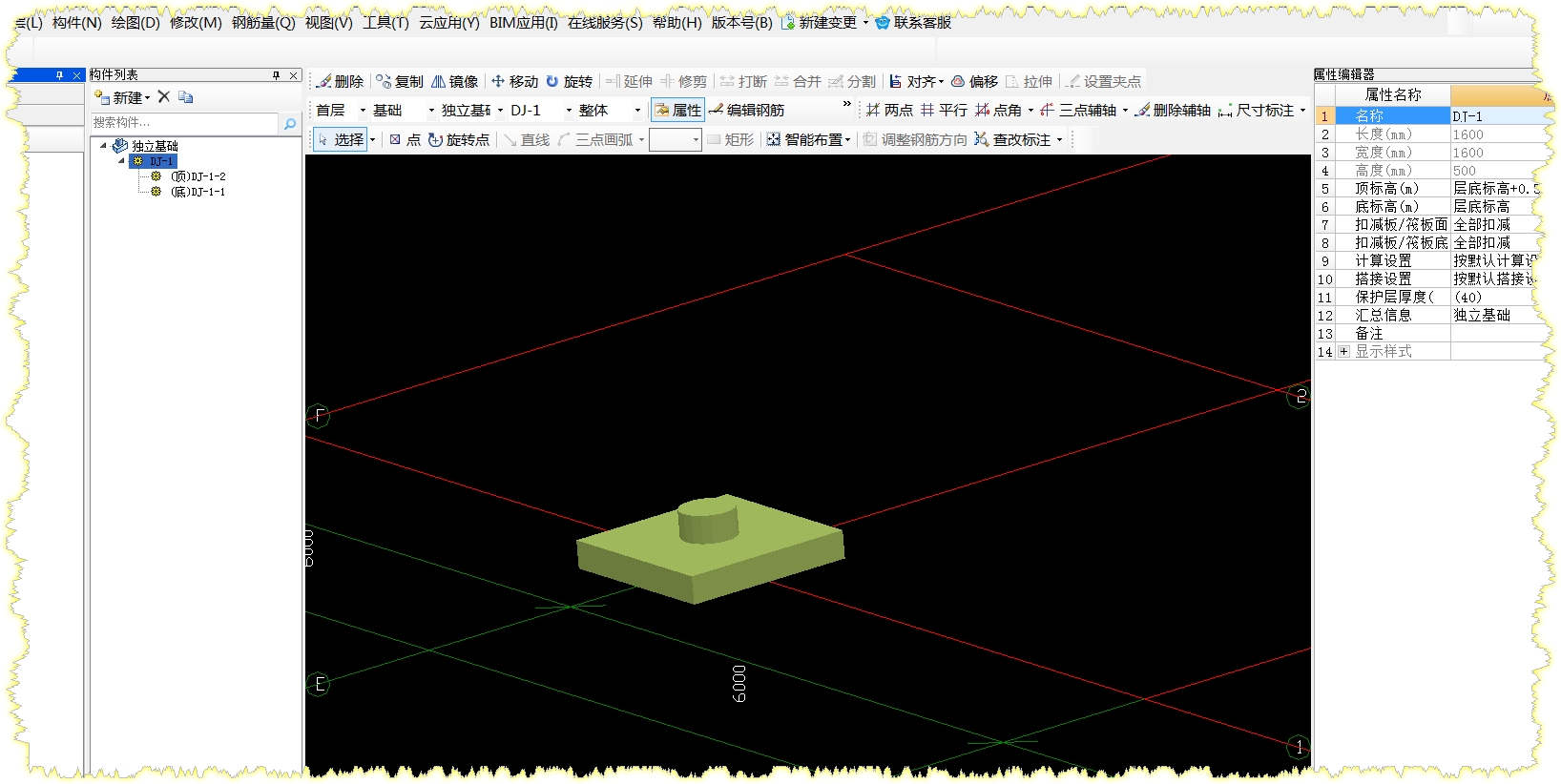Choose the 点 point draw tool
The width and height of the screenshot is (1561, 784).
[405, 140]
